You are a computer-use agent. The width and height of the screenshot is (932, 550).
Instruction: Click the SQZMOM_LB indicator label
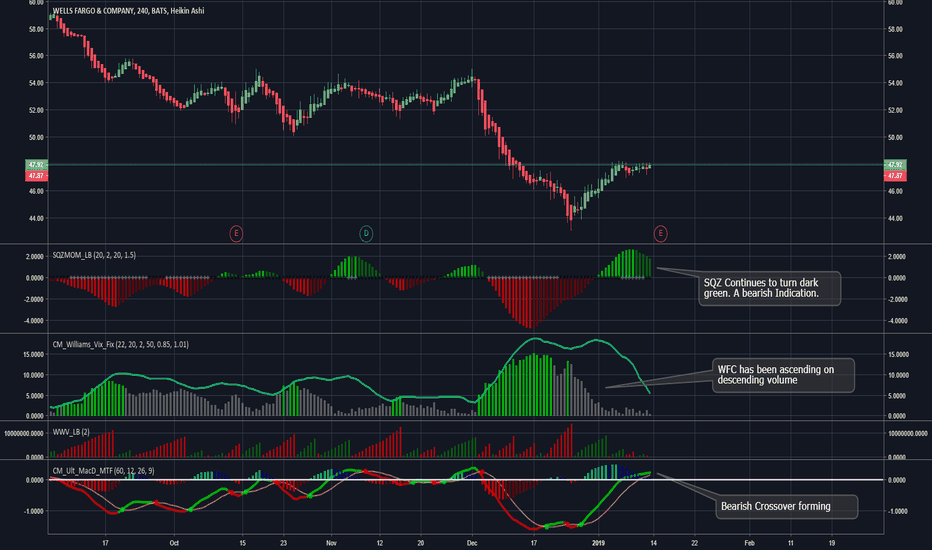coord(94,255)
